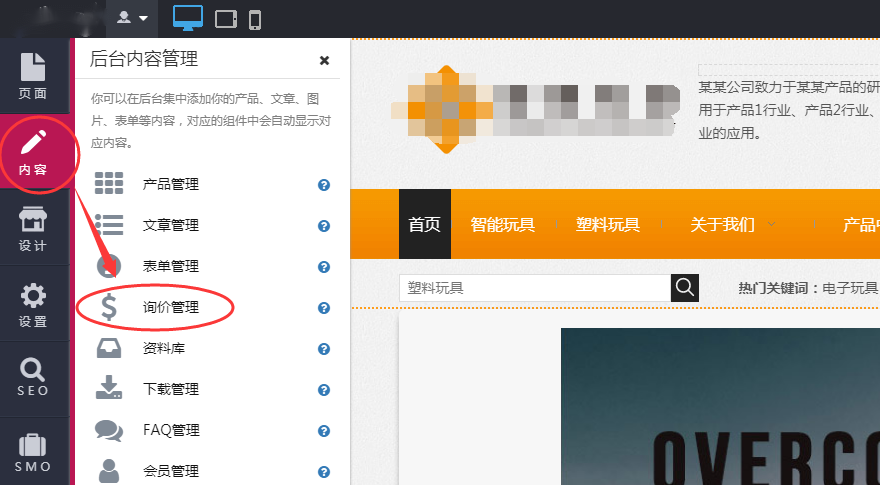Image resolution: width=880 pixels, height=485 pixels.
Task: Click the 塑料玩具 search input field
Action: click(x=534, y=288)
